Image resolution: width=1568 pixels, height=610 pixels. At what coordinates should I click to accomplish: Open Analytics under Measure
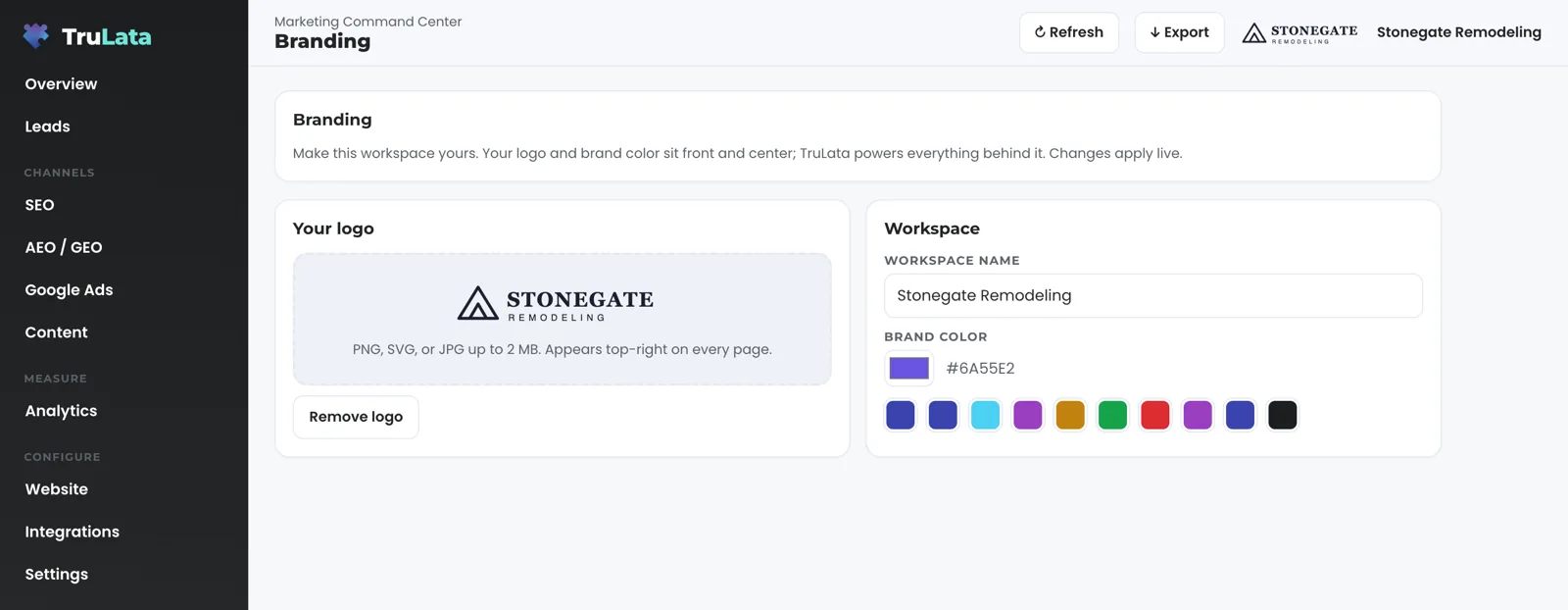pos(61,411)
